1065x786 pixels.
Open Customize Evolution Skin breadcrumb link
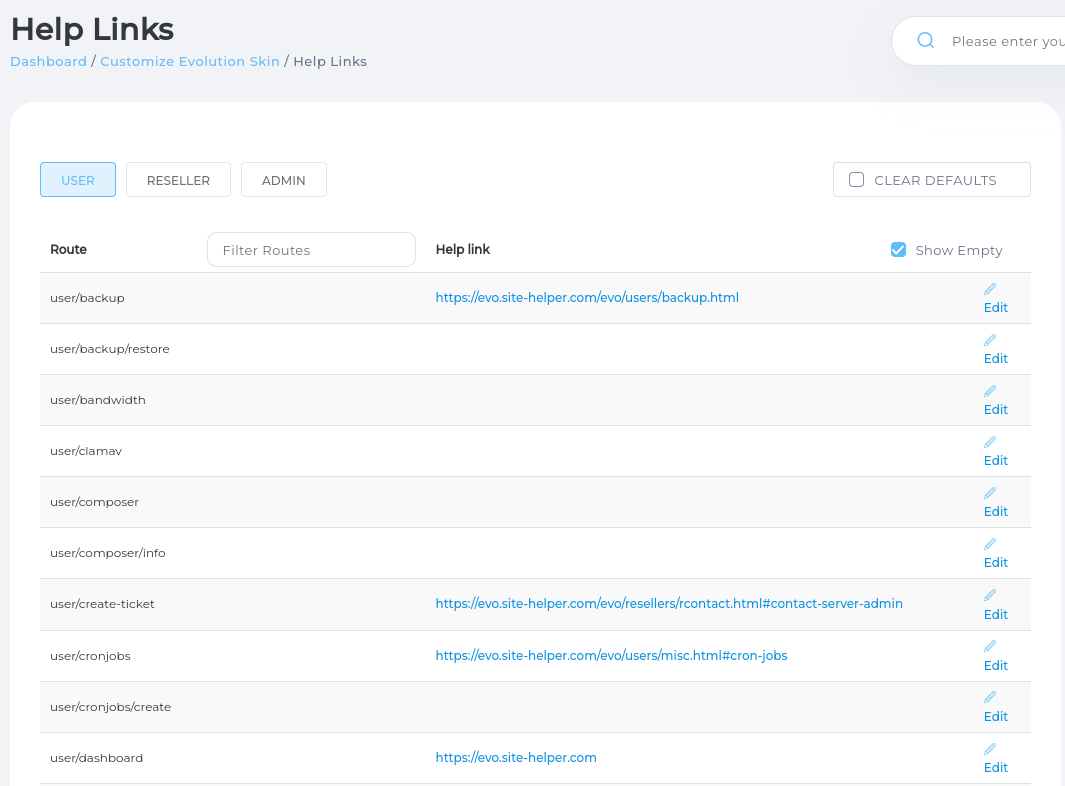(x=190, y=62)
